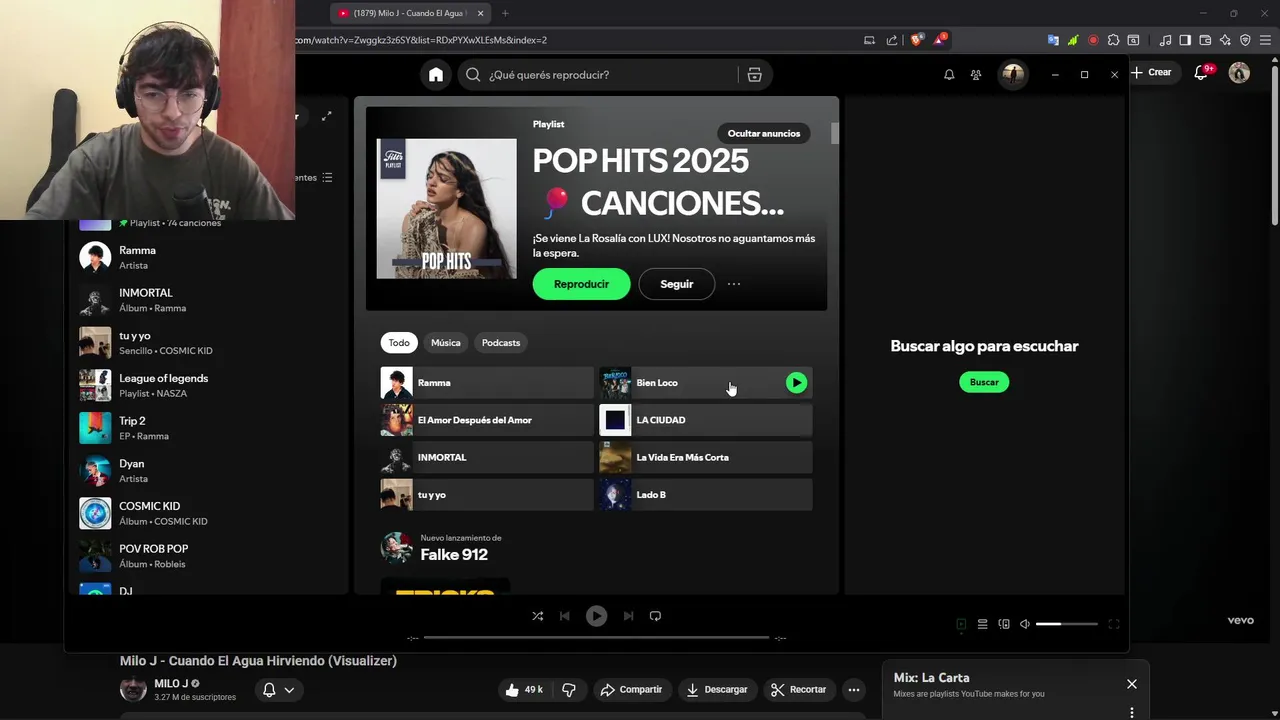Select the Música filter chip
Image resolution: width=1280 pixels, height=720 pixels.
tap(446, 343)
